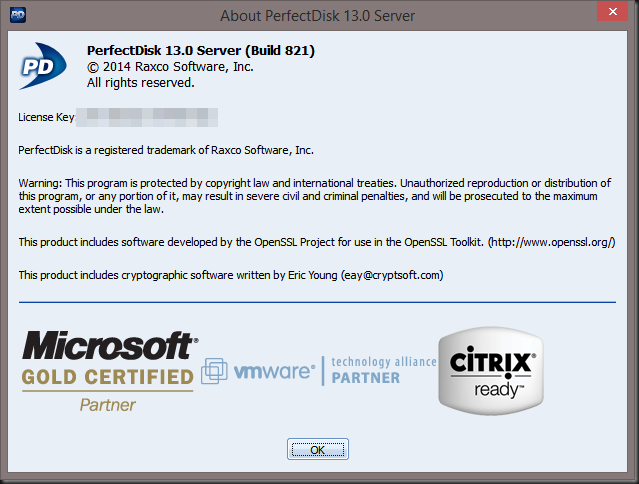Click the large PD logo
639x484 pixels.
tap(42, 66)
